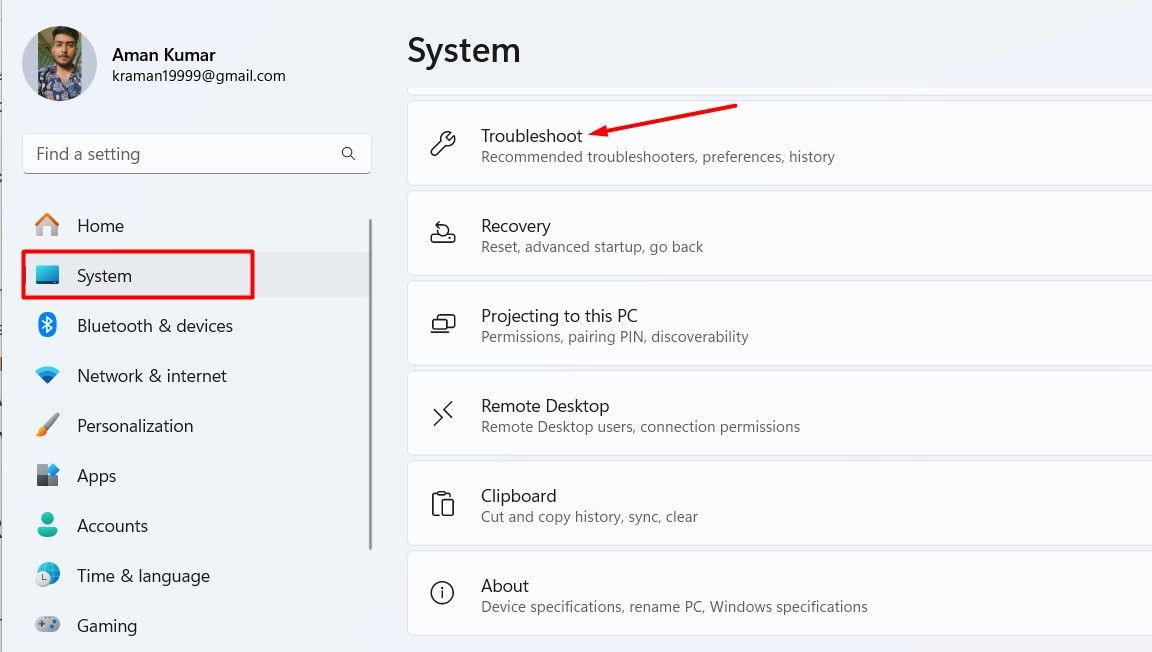Click 'Permissions, pairing PIN, discoverability' text

[x=614, y=337]
